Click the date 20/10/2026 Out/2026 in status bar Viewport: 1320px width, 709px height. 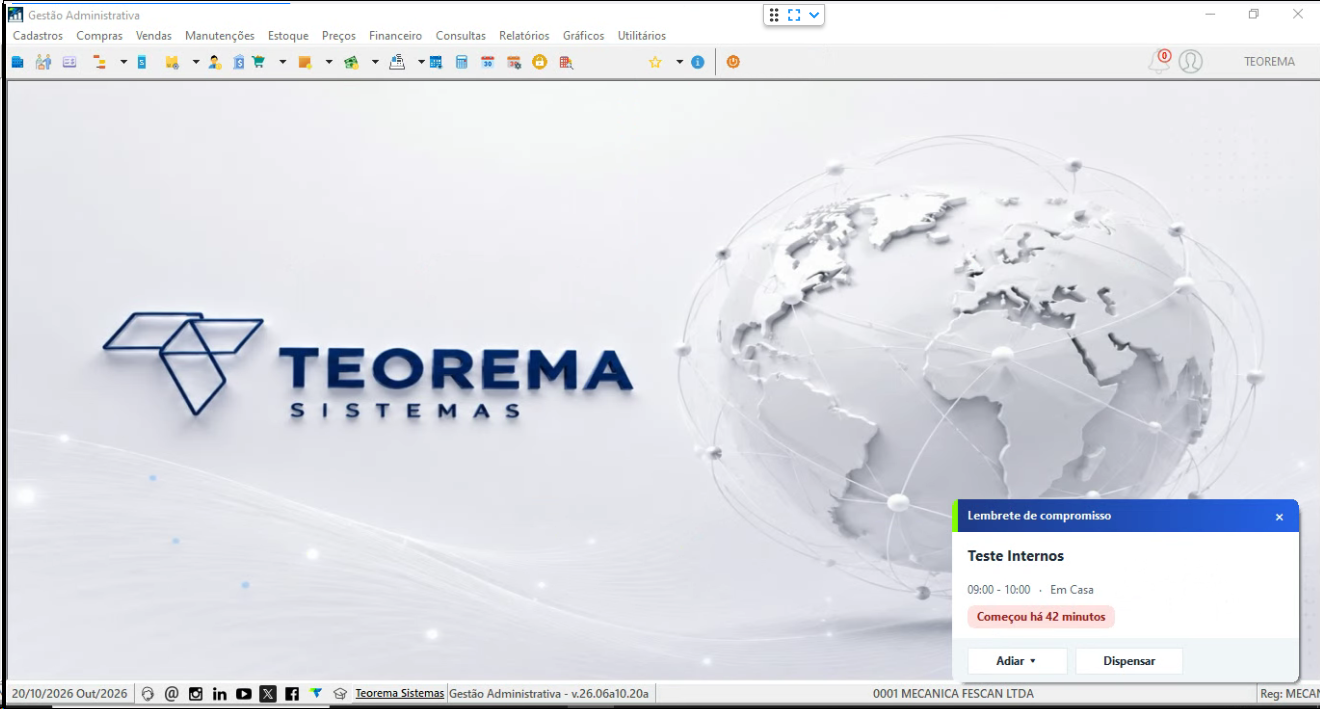coord(70,694)
